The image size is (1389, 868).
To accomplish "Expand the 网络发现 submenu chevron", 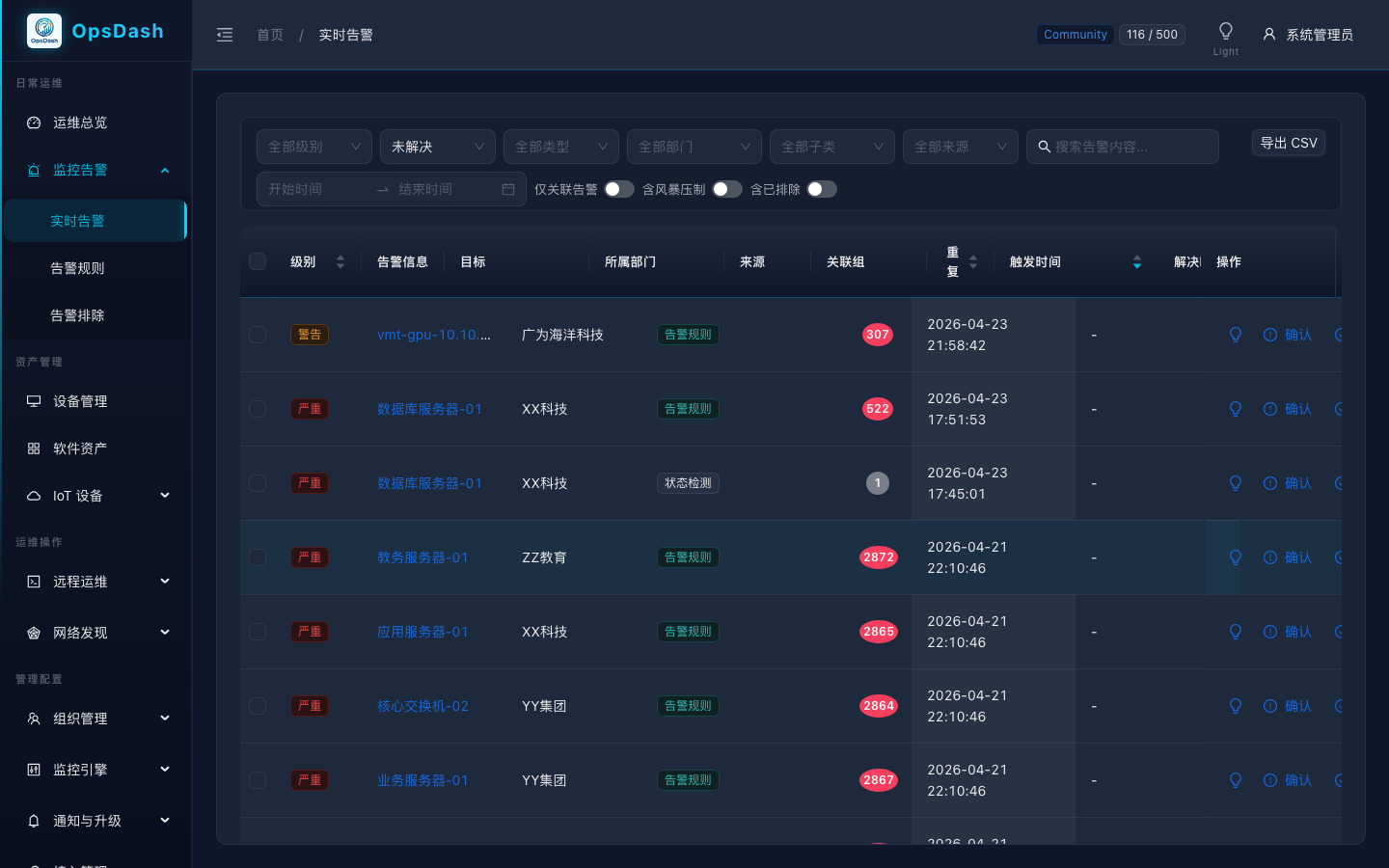I will (165, 633).
